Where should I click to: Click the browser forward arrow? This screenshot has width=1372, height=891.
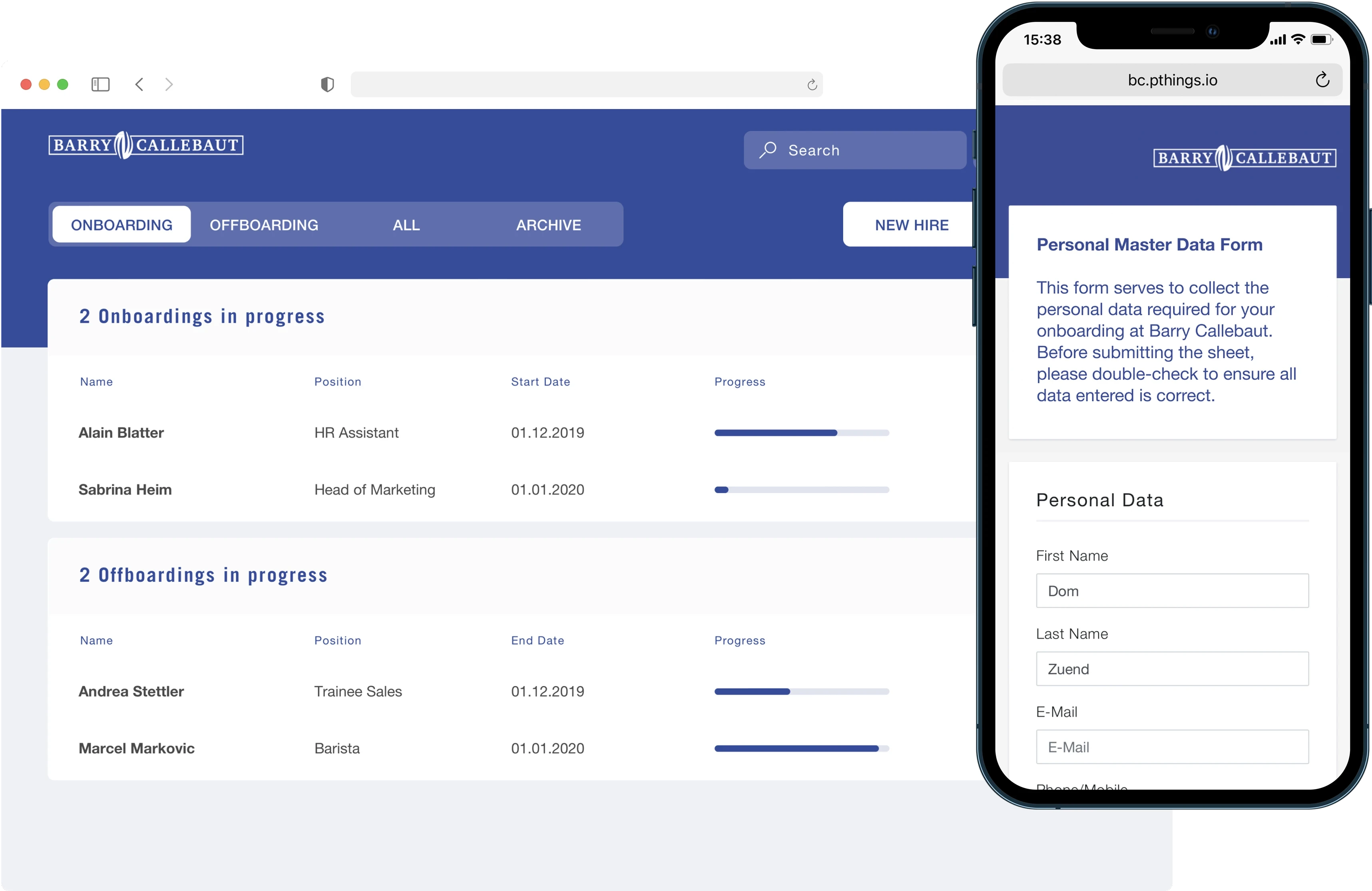pyautogui.click(x=169, y=85)
